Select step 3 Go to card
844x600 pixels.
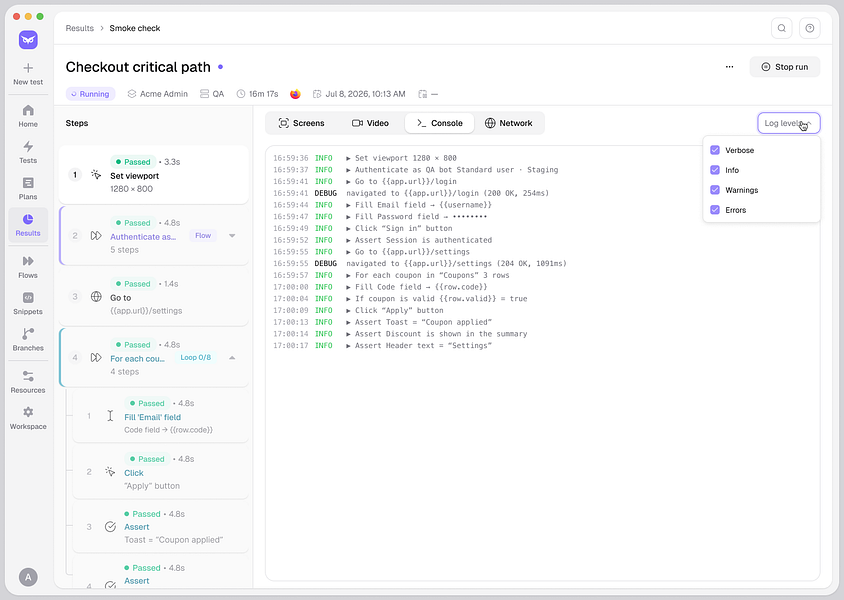pyautogui.click(x=154, y=297)
